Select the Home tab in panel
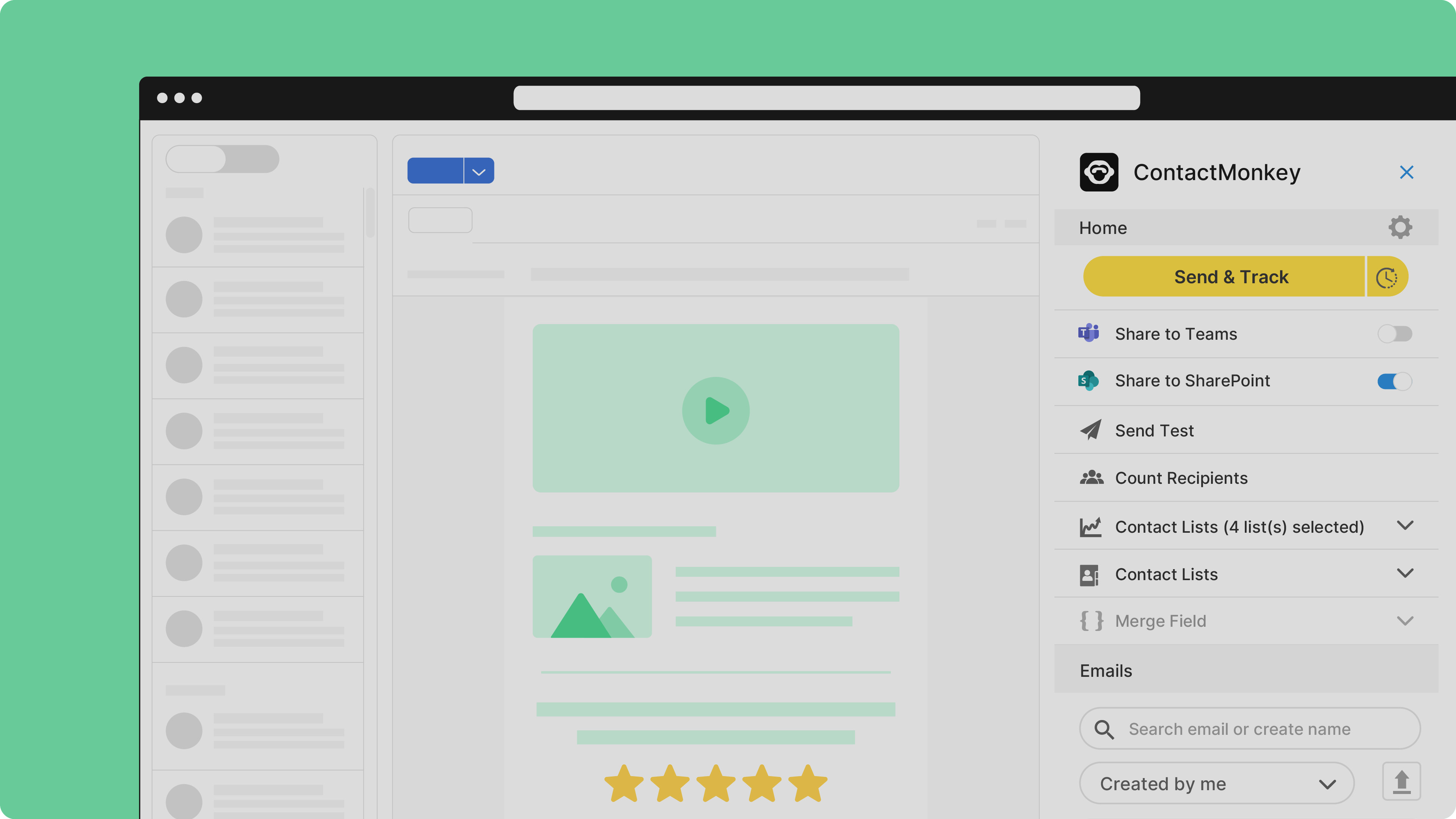The image size is (1456, 819). 1103,228
